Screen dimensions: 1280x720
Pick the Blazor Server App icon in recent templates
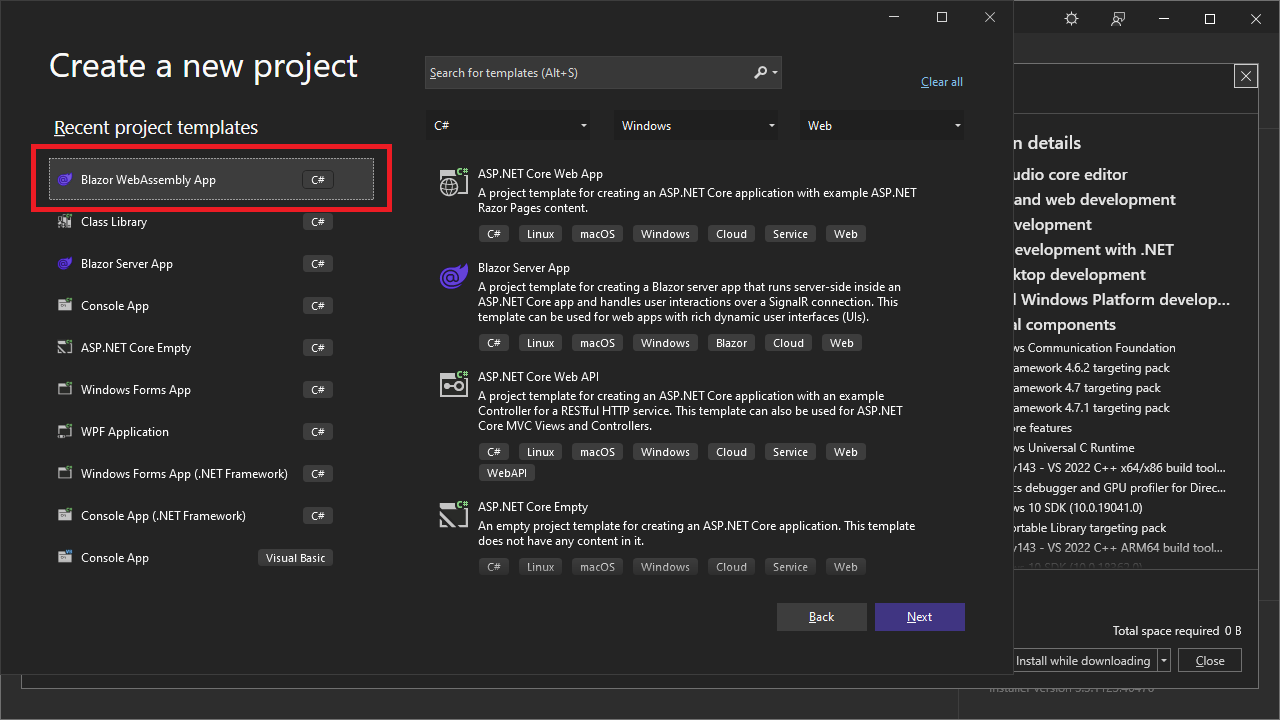65,264
